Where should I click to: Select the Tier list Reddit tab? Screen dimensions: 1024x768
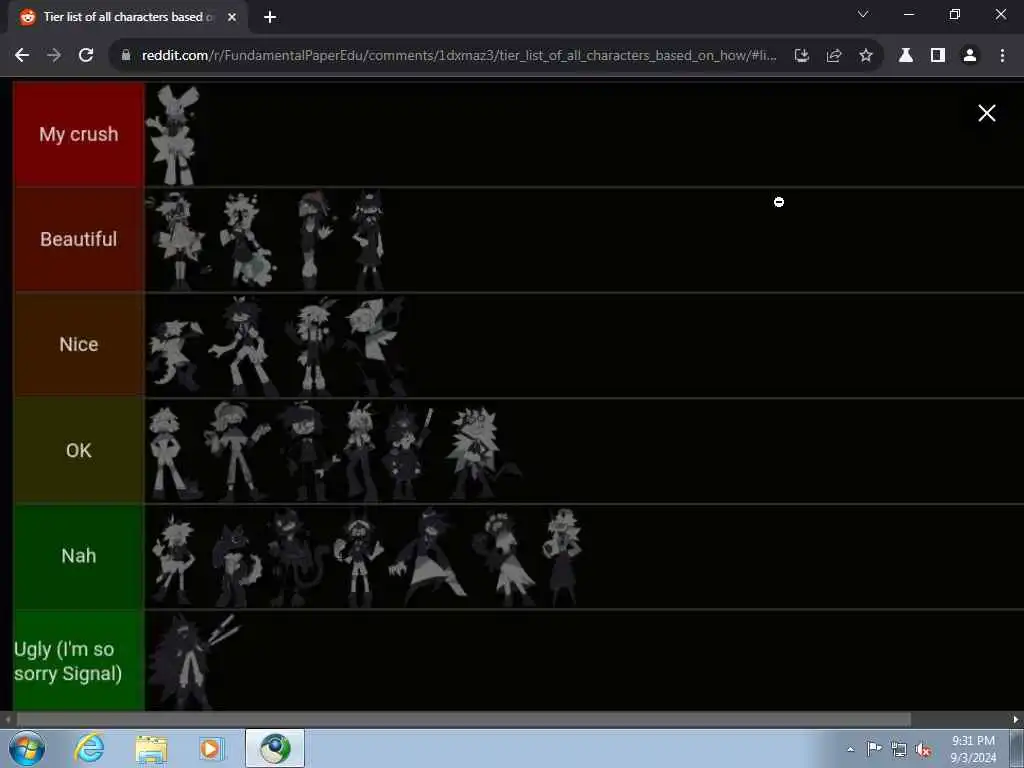pos(127,17)
